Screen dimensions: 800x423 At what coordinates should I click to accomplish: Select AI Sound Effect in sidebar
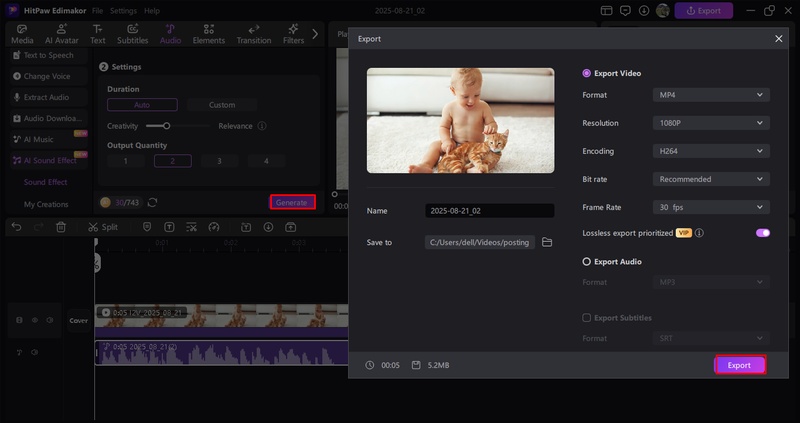pyautogui.click(x=48, y=160)
